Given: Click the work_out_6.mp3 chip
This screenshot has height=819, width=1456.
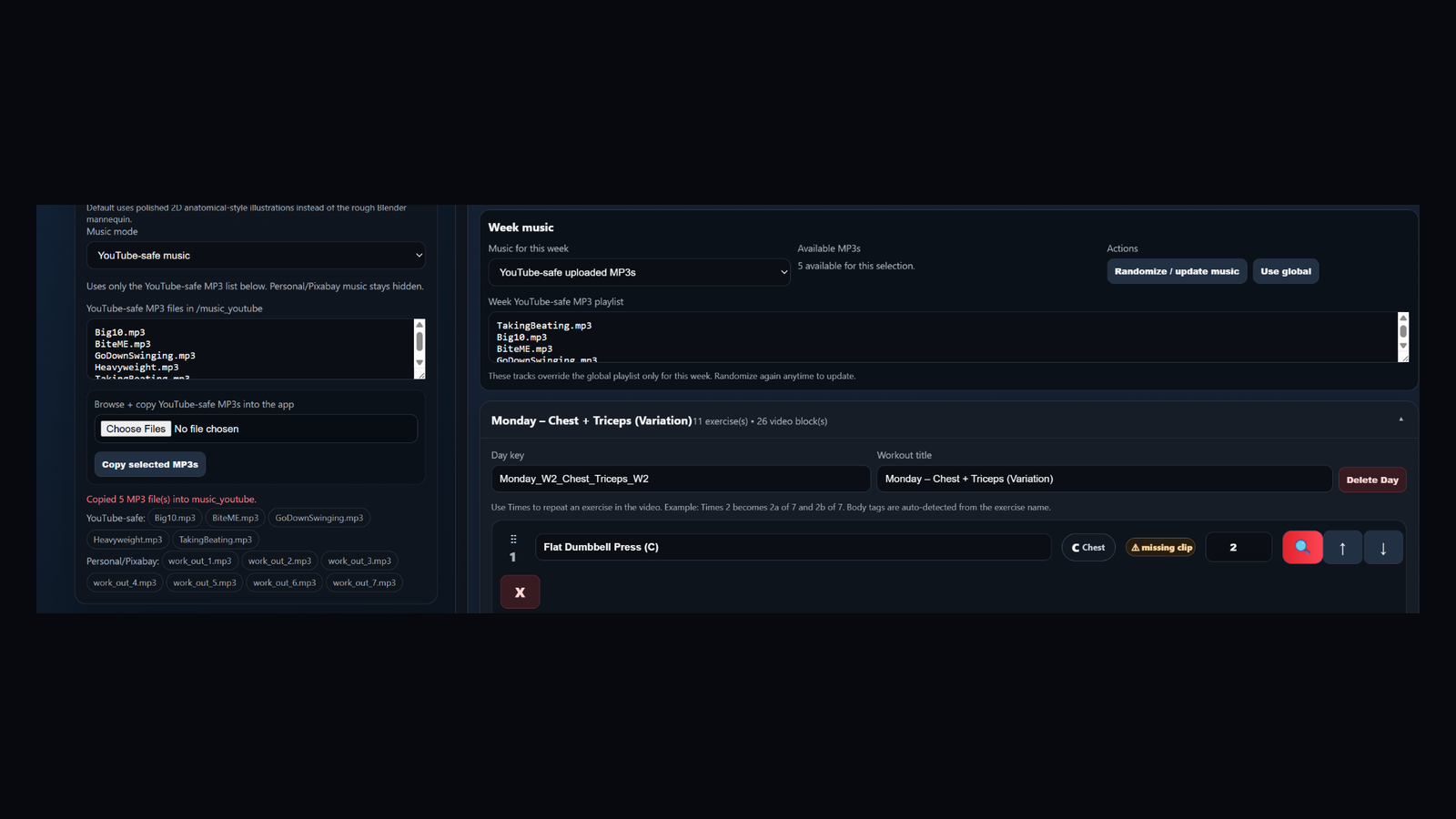Looking at the screenshot, I should [284, 582].
